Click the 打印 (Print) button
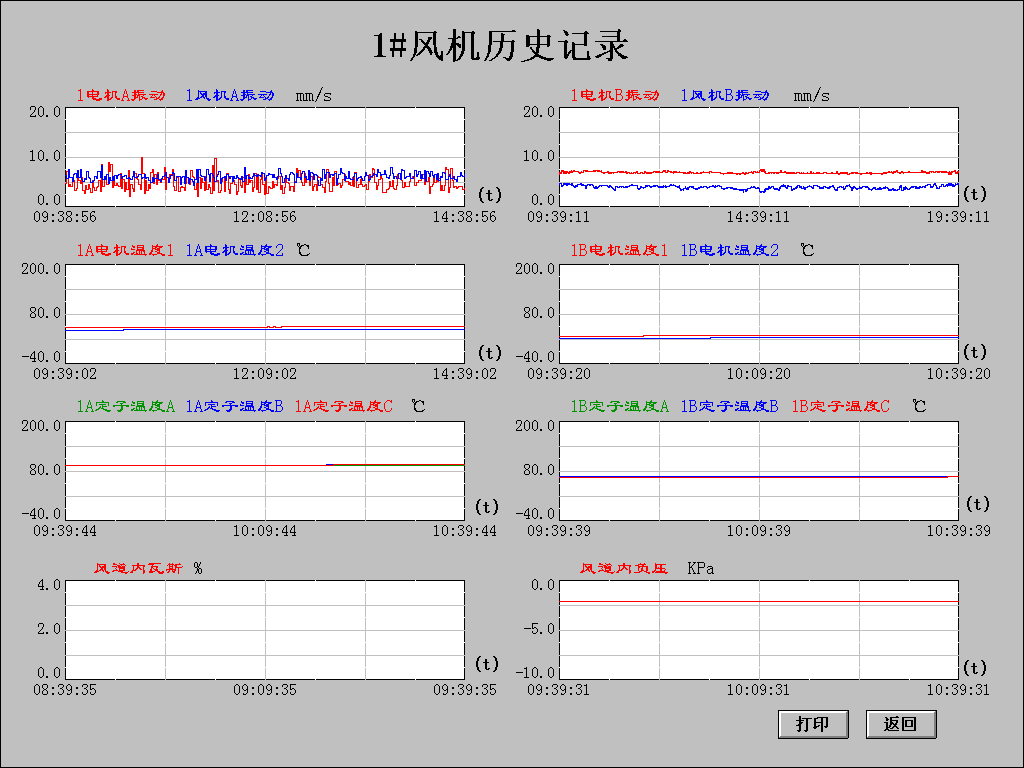 [x=812, y=725]
